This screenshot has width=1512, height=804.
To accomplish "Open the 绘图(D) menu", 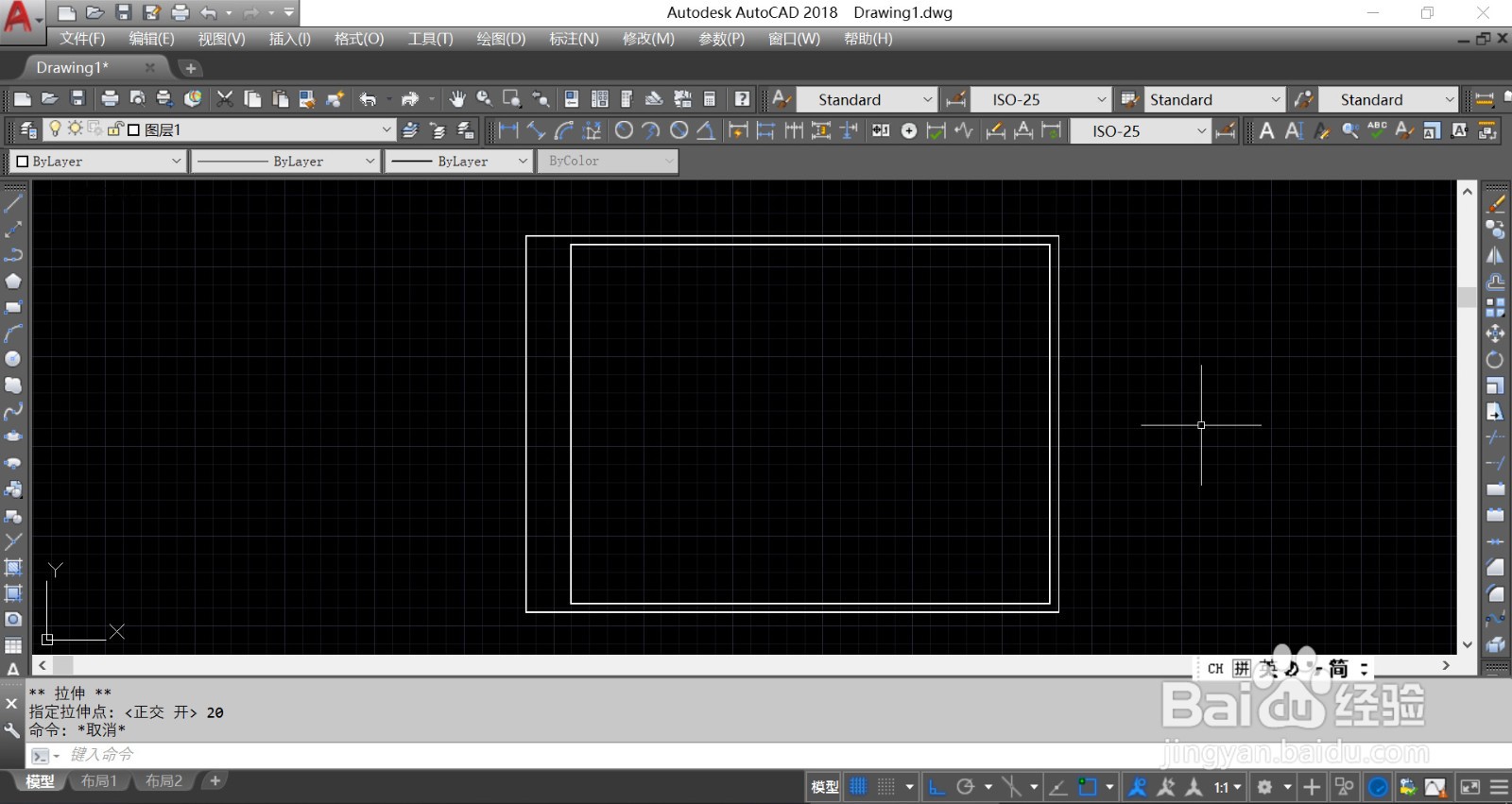I will tap(501, 39).
